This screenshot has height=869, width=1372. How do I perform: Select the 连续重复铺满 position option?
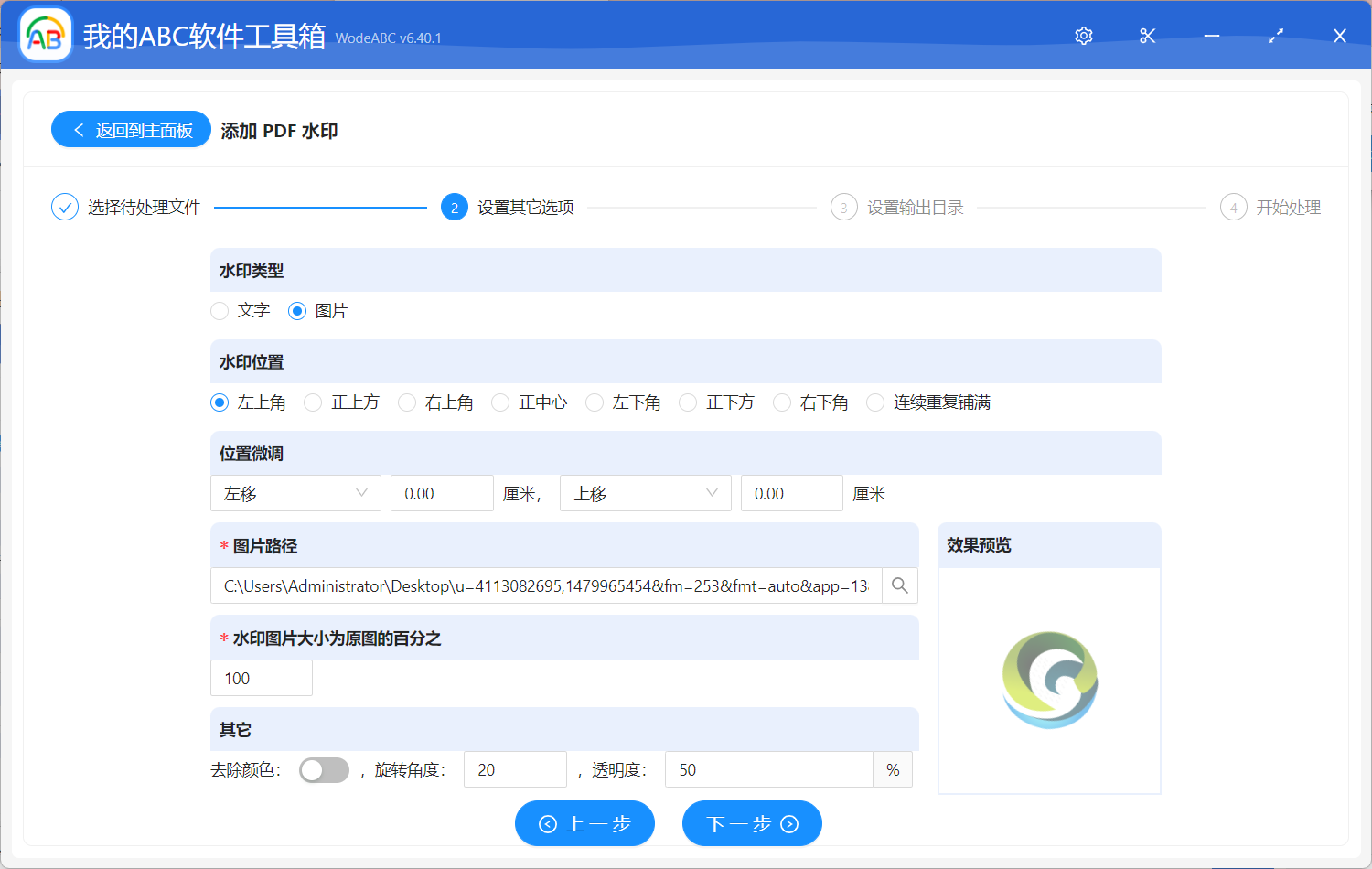874,402
